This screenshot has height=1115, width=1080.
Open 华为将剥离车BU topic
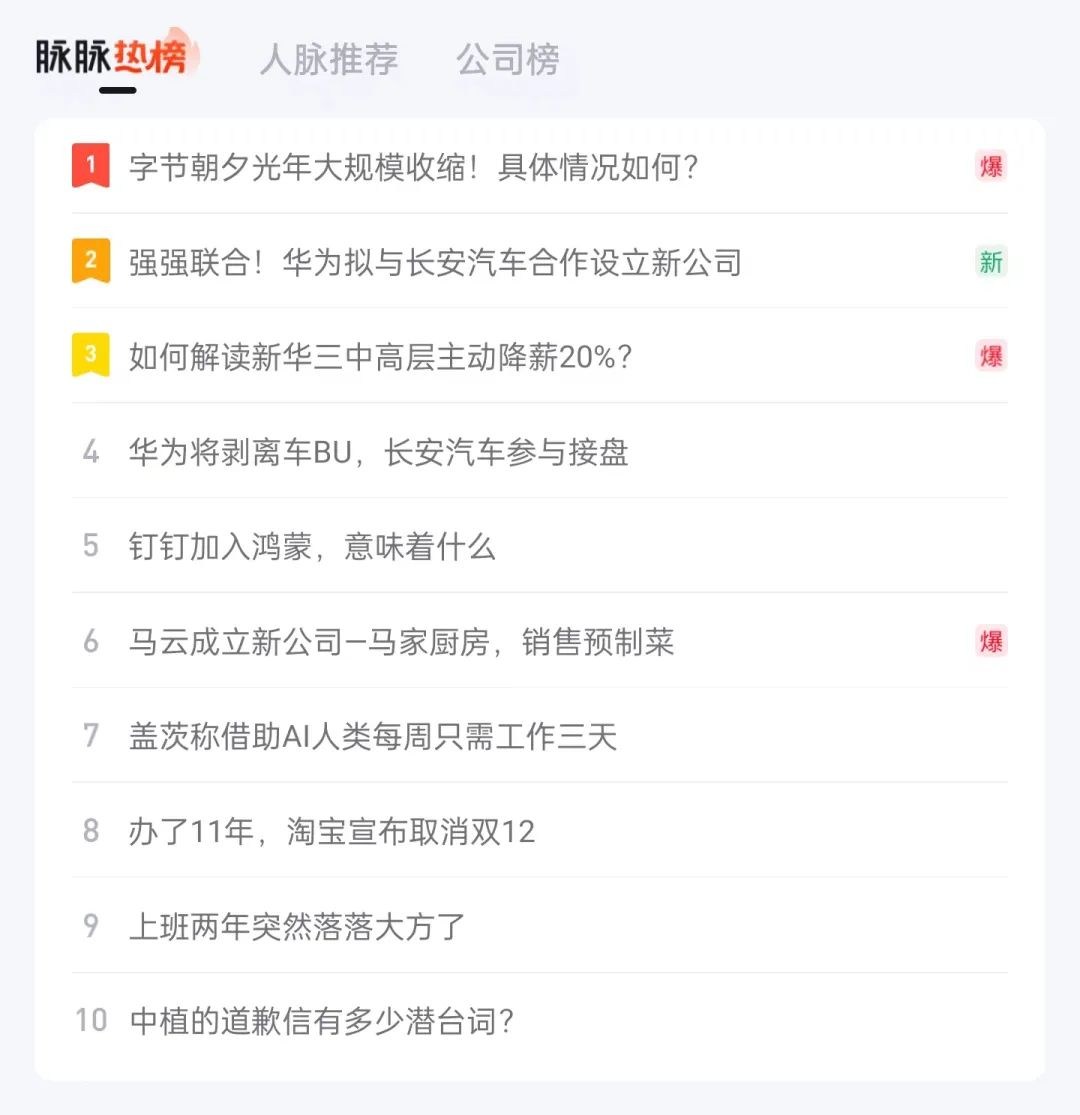click(378, 452)
